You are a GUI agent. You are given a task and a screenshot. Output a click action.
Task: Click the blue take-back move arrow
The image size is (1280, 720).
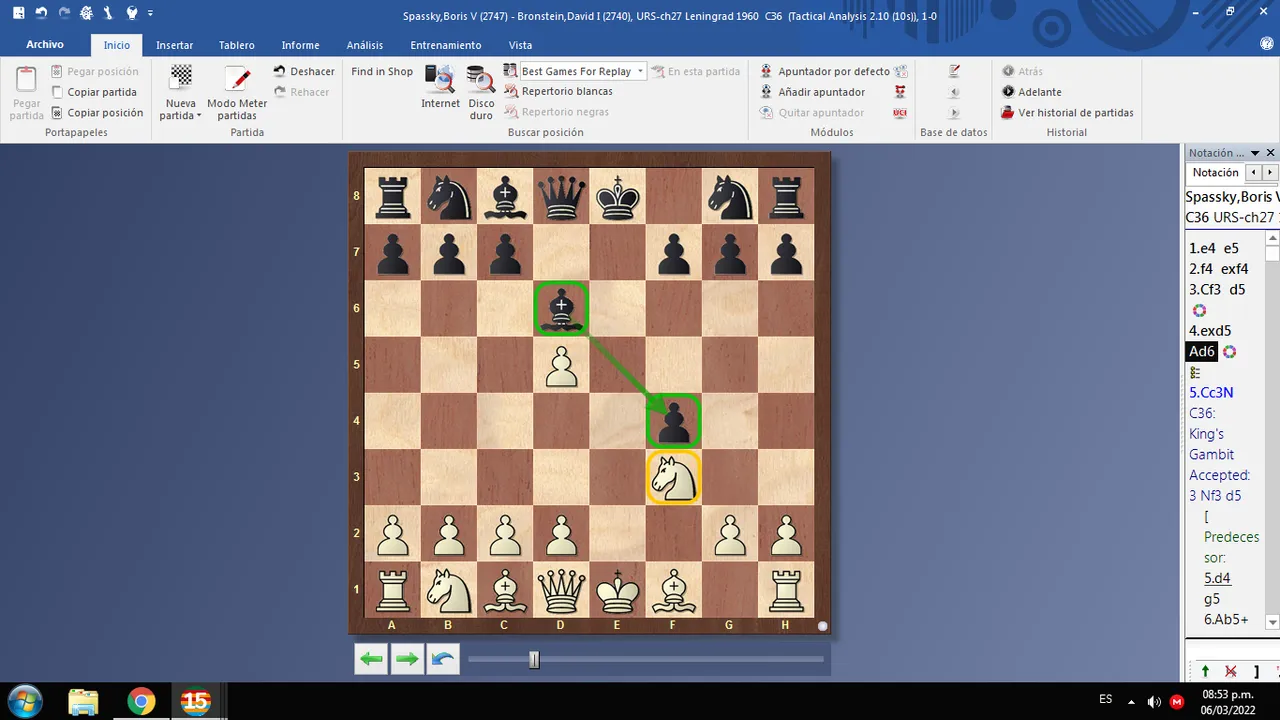pos(443,659)
